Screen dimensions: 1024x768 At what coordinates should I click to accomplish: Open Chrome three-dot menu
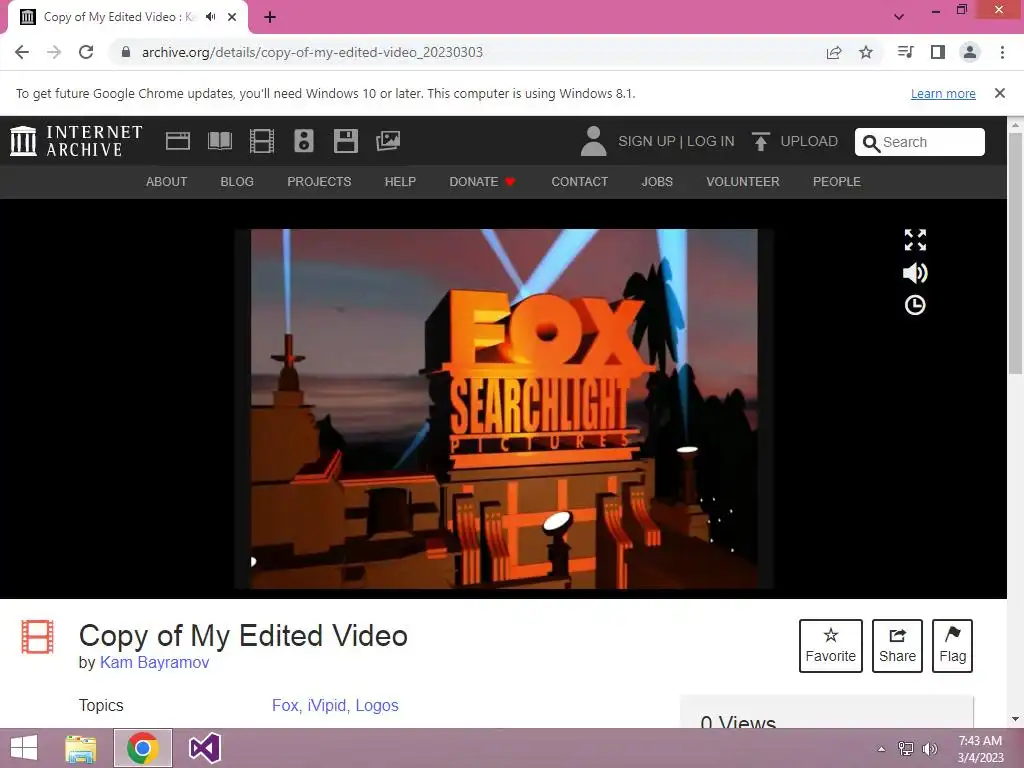1002,52
